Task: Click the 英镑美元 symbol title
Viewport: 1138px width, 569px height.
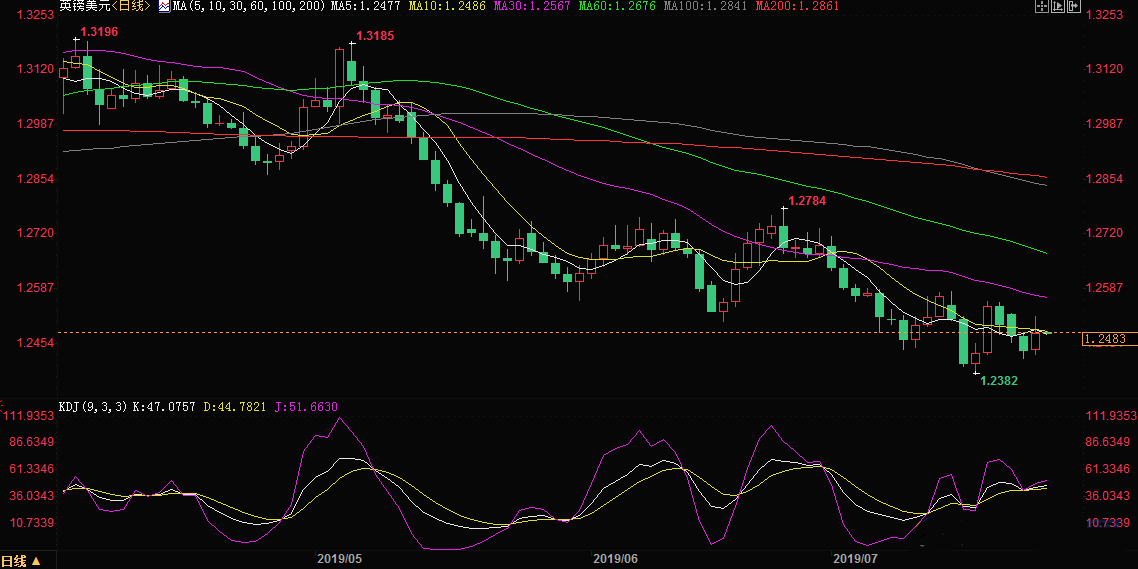Action: pos(80,6)
